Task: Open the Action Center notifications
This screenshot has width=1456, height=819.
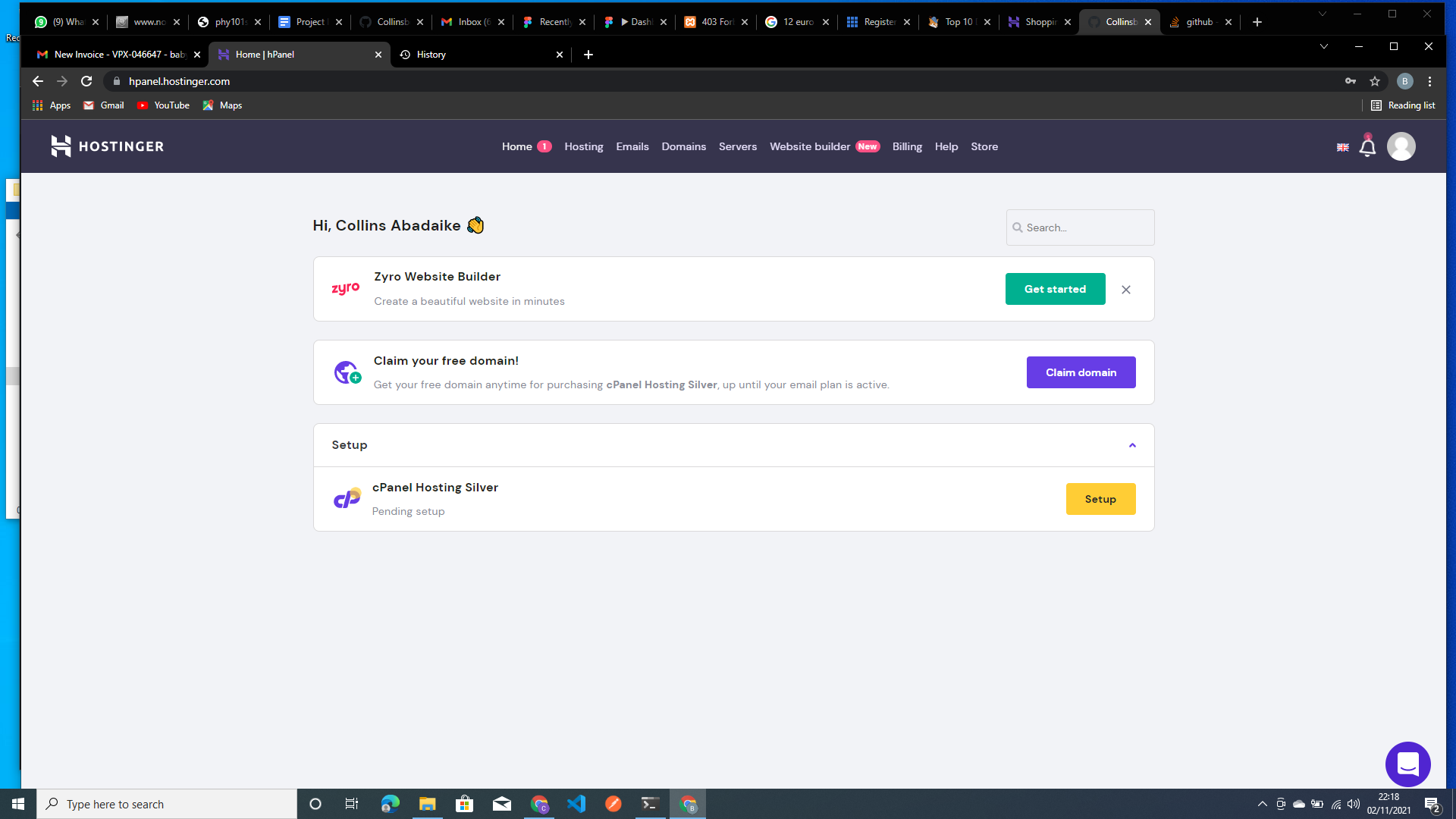Action: pyautogui.click(x=1432, y=805)
